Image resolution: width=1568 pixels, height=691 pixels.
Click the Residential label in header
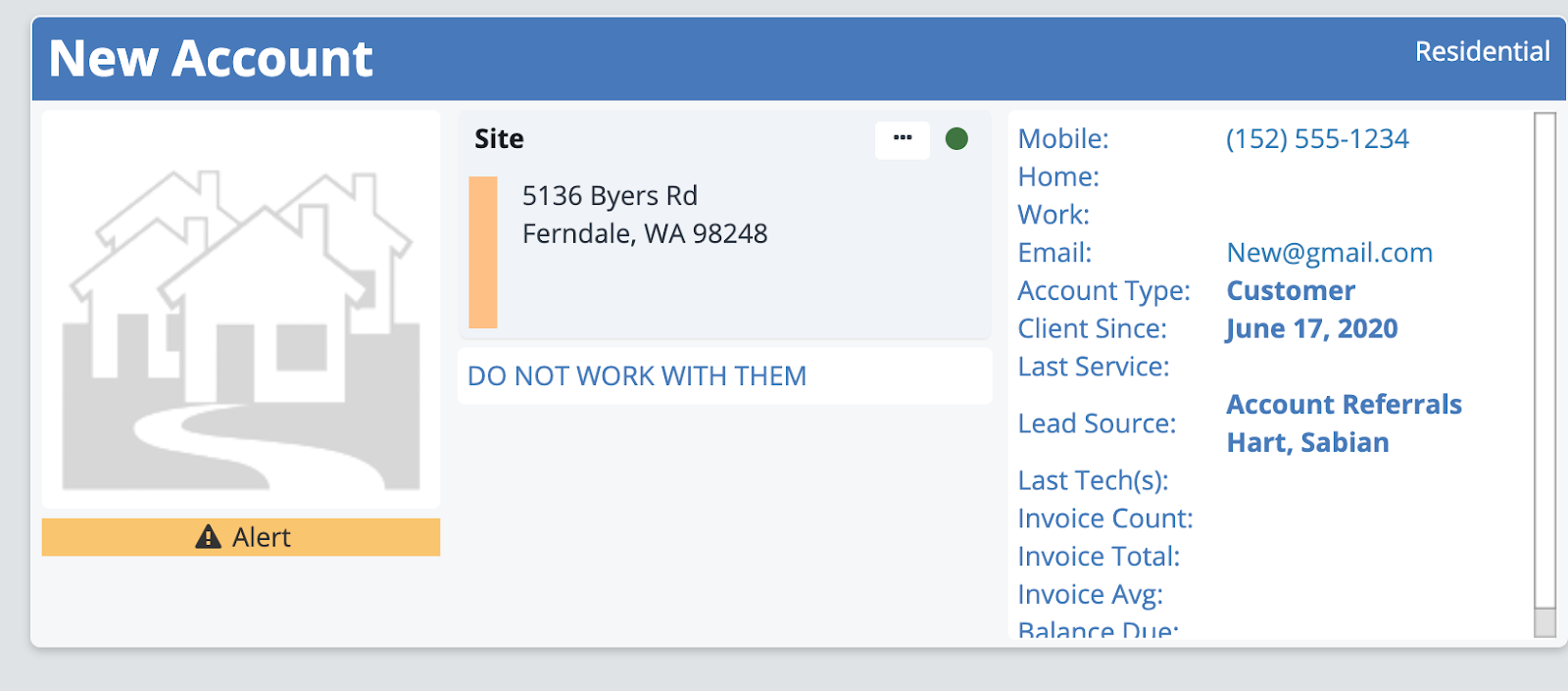(x=1482, y=52)
